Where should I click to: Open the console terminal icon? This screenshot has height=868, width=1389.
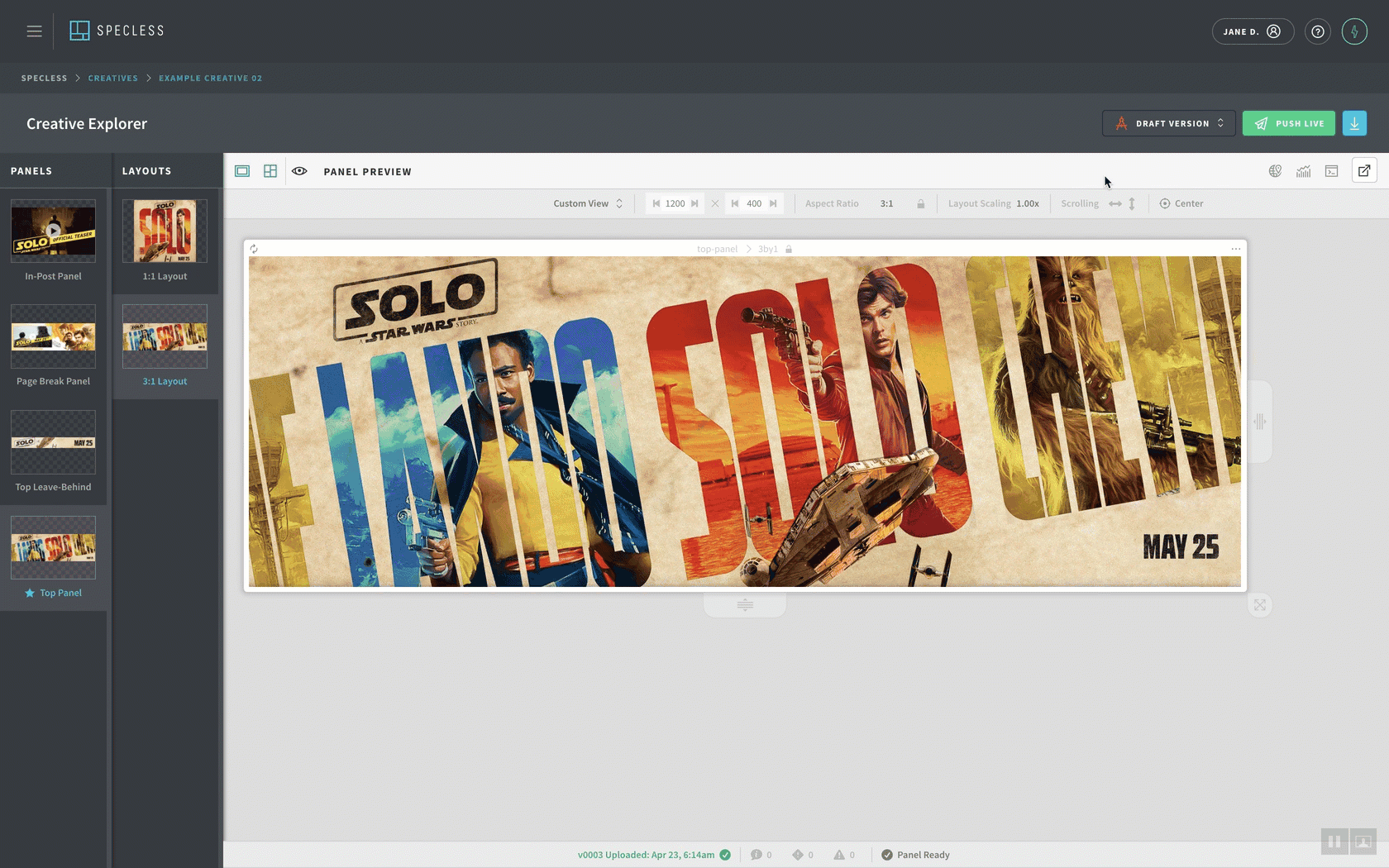pos(1332,171)
